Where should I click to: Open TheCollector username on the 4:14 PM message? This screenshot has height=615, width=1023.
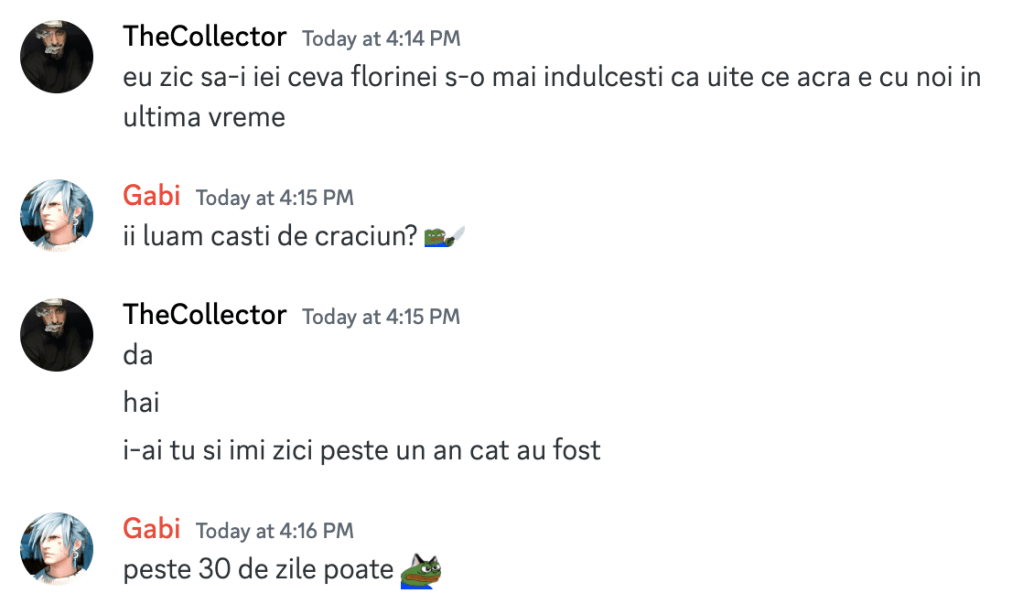(204, 38)
